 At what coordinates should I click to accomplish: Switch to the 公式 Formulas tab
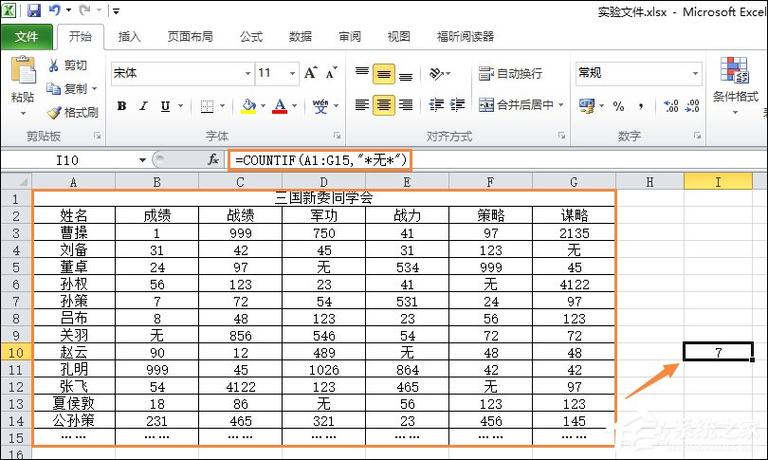click(251, 37)
